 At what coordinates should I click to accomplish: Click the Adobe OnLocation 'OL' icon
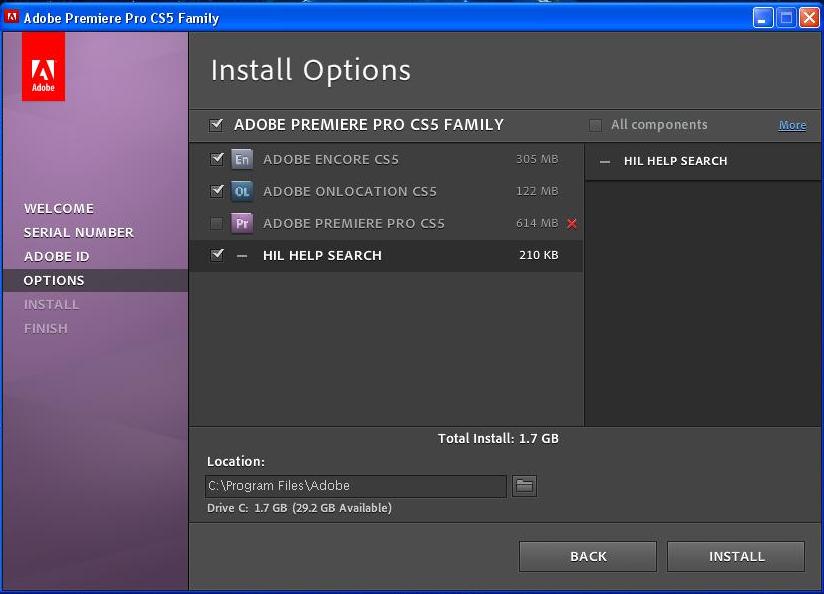(x=242, y=191)
